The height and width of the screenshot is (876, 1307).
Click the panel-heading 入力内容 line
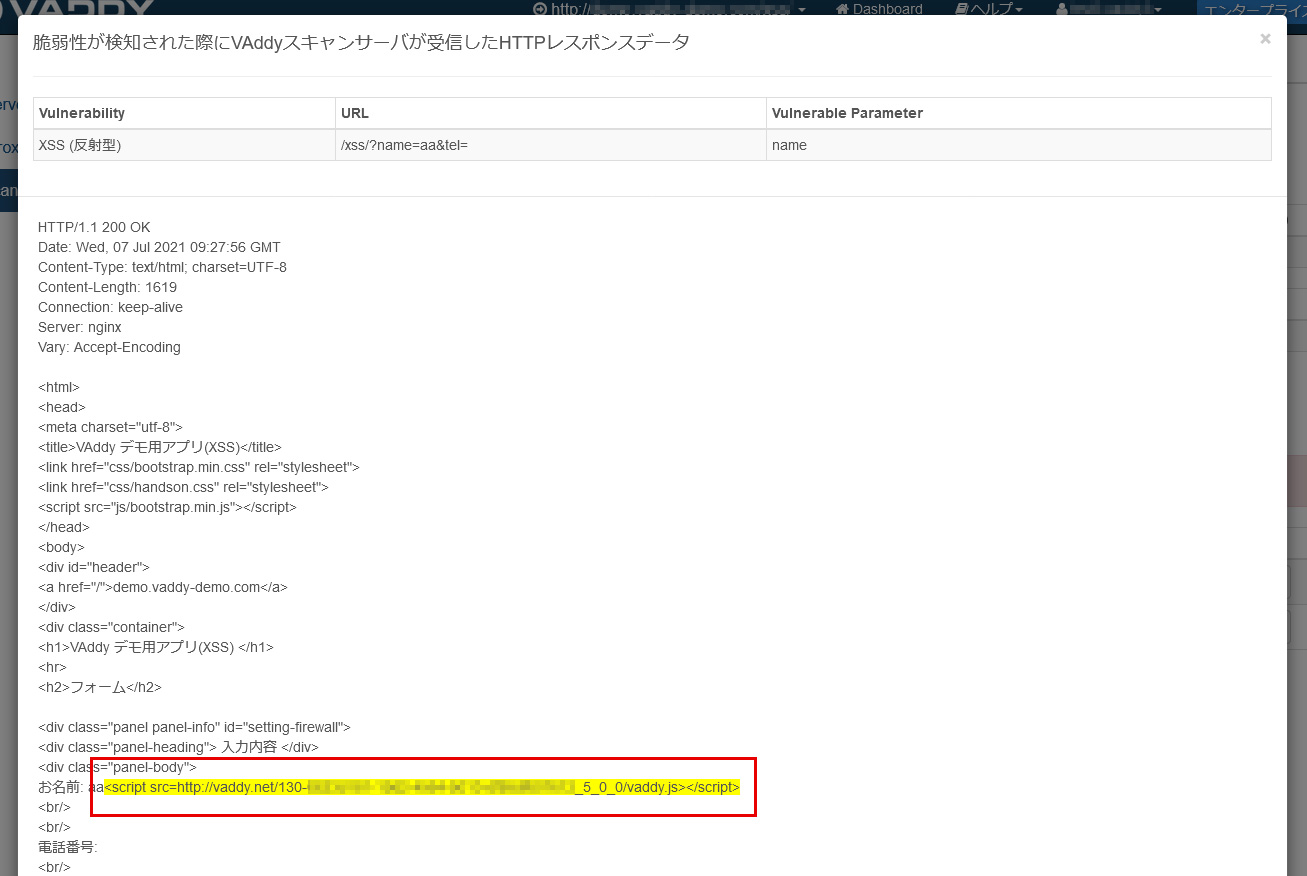178,747
